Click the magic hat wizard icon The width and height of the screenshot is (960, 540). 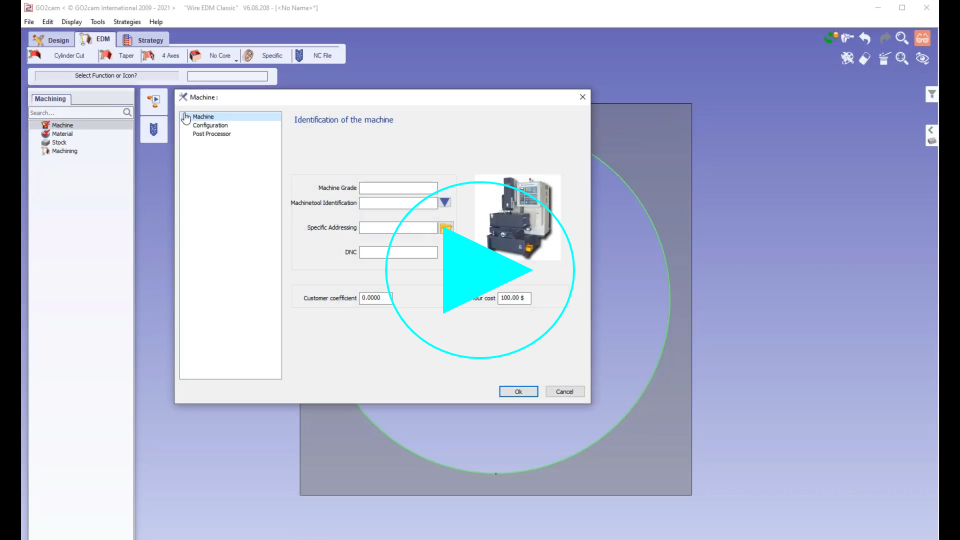point(884,58)
